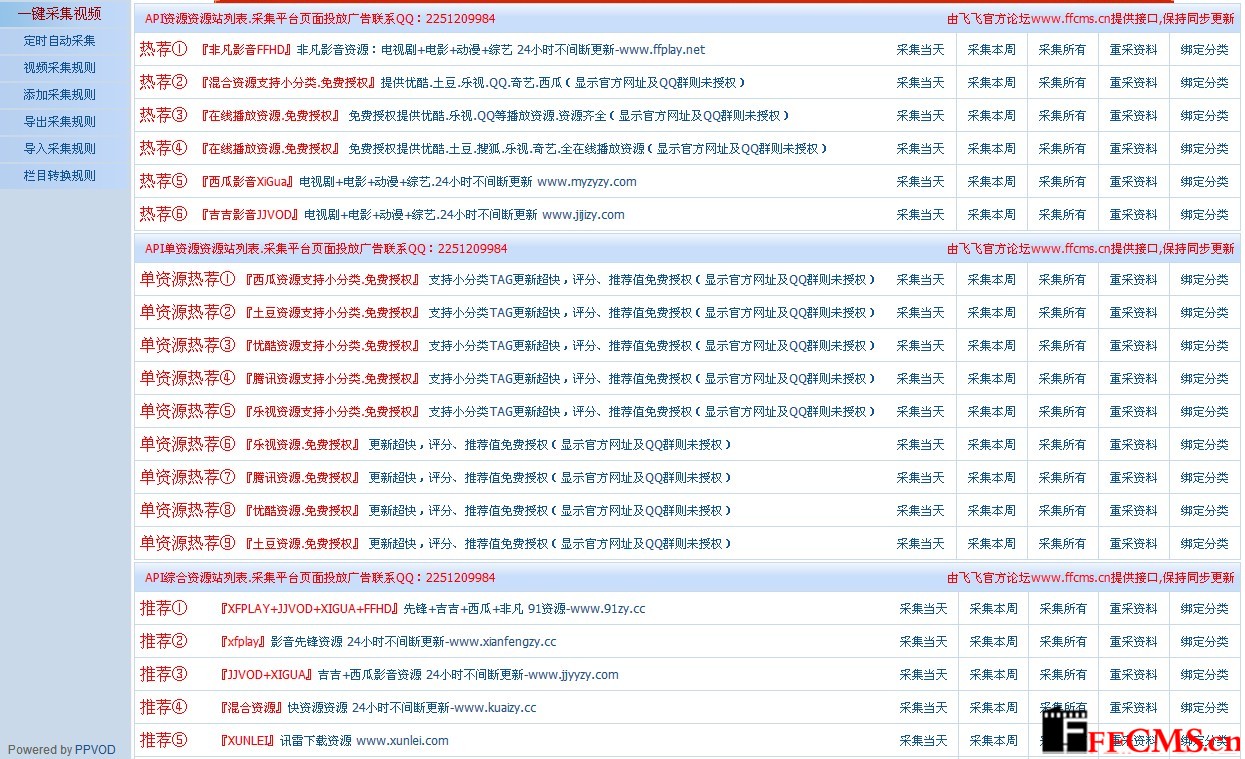Click 采集本周 for 非凡影音FFHD row
This screenshot has width=1245, height=759.
[x=991, y=50]
